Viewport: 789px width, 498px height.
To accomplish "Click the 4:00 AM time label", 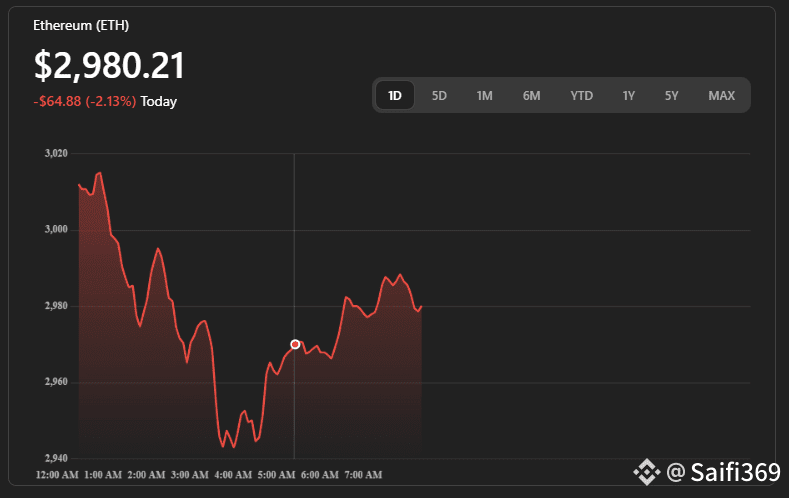I will [233, 475].
